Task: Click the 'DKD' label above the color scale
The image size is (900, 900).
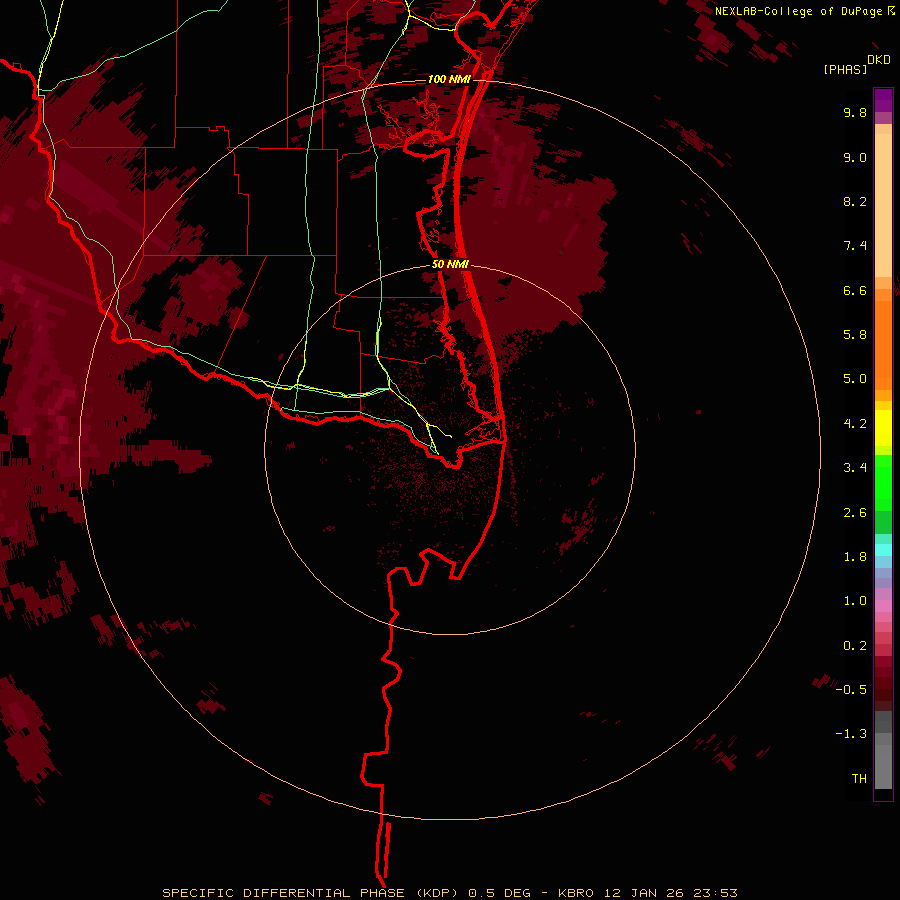Action: tap(879, 60)
